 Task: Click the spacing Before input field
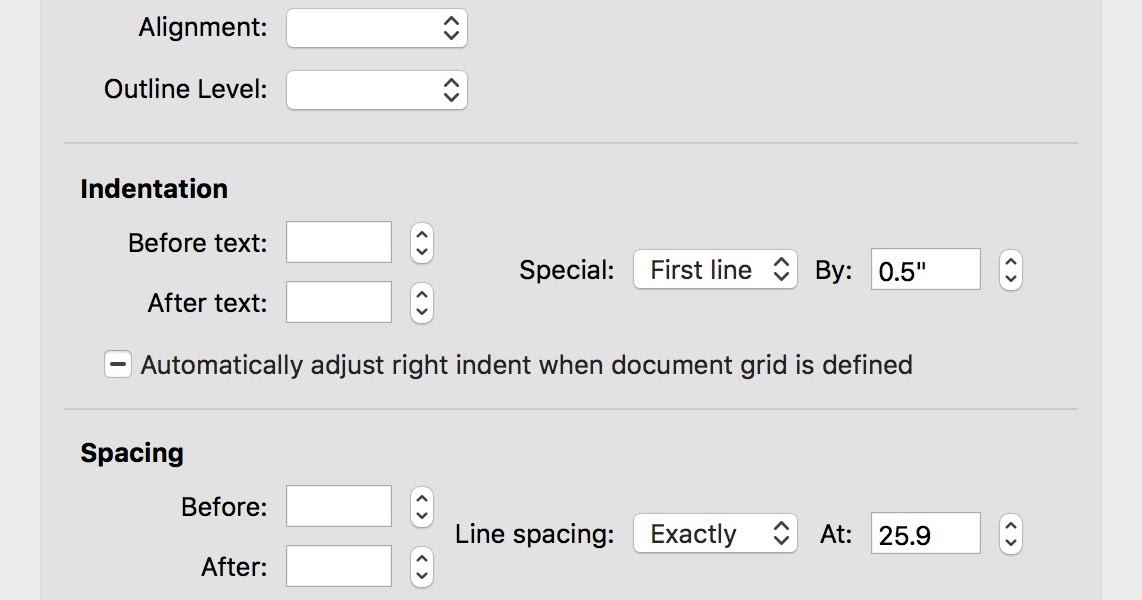point(338,506)
